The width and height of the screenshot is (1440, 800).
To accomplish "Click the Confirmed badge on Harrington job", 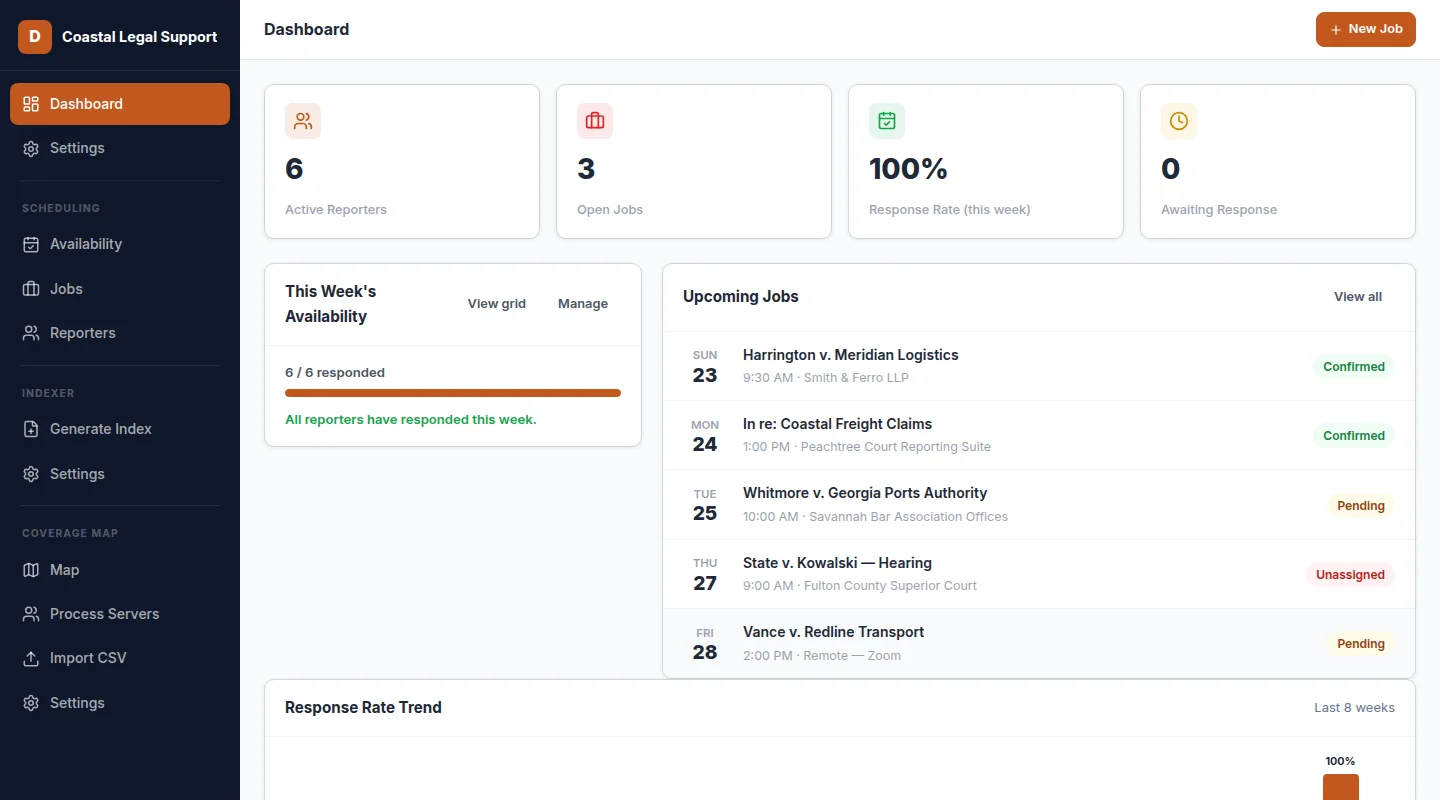I will (1354, 367).
